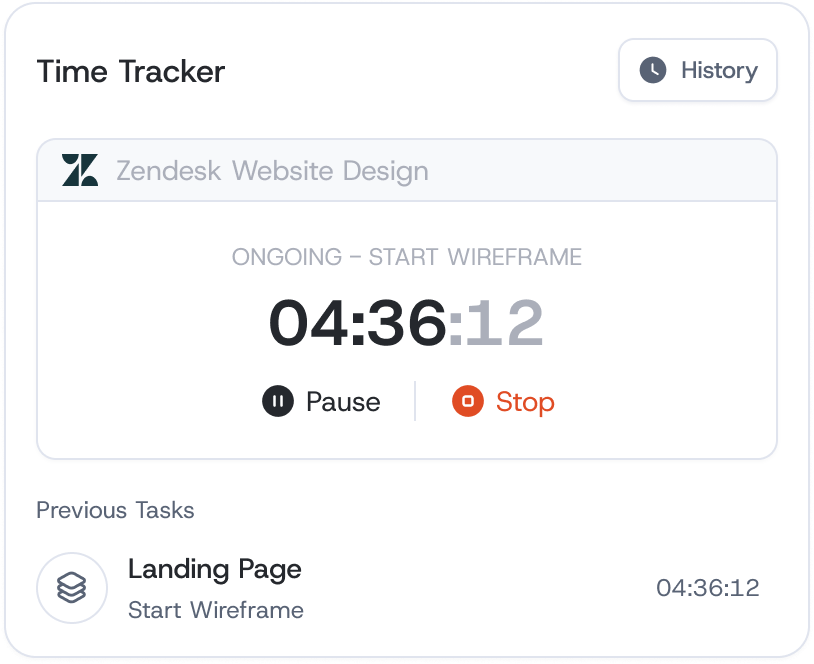Click the Previous Tasks section label
This screenshot has width=814, height=664.
[115, 510]
